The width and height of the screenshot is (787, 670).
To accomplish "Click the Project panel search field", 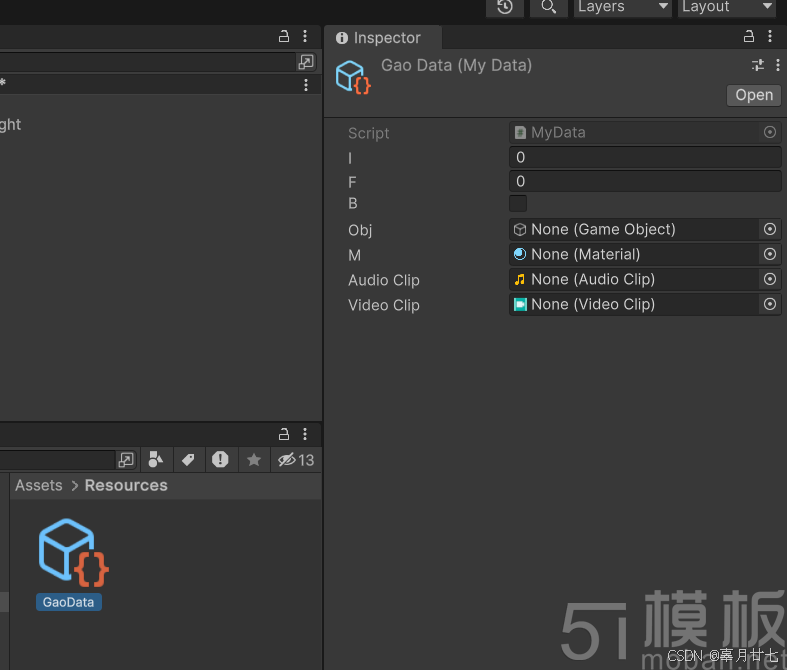I will click(58, 460).
